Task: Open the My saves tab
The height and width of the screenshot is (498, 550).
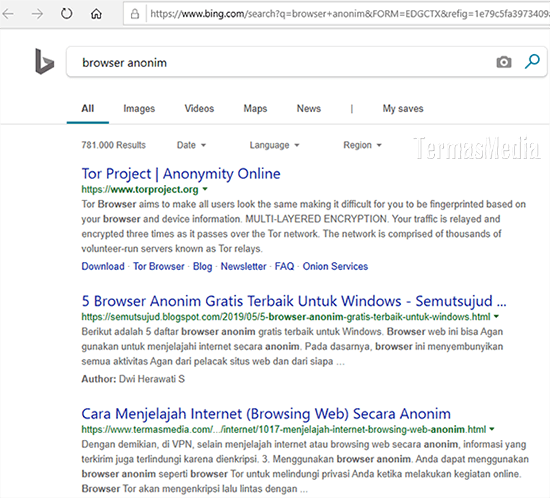Action: 403,109
